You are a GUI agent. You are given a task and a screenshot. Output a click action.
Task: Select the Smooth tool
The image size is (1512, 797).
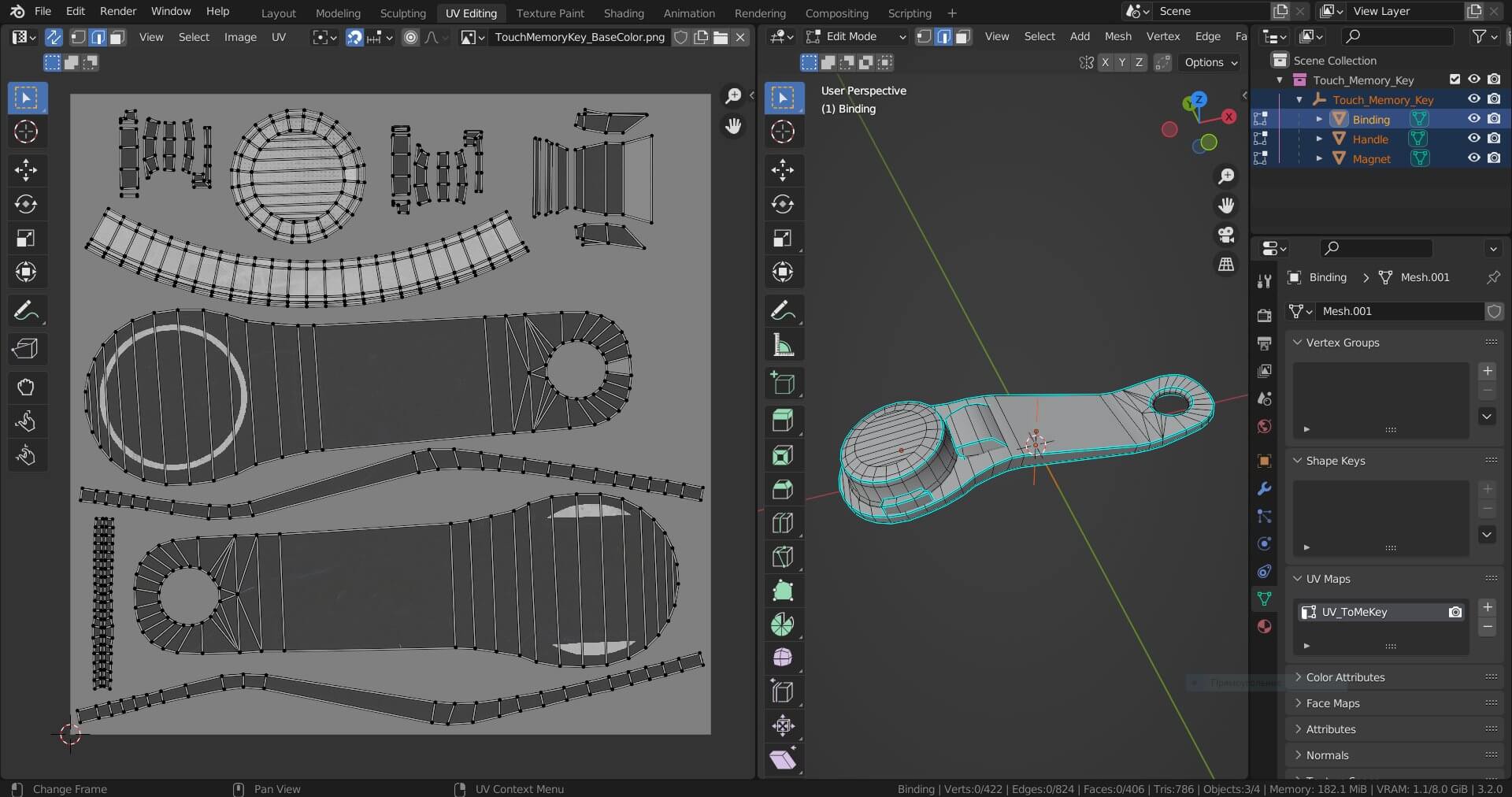(783, 658)
